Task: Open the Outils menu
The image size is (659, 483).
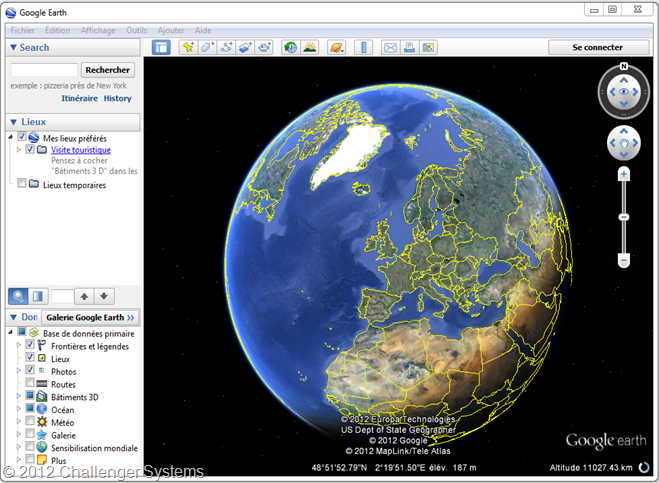Action: tap(137, 30)
